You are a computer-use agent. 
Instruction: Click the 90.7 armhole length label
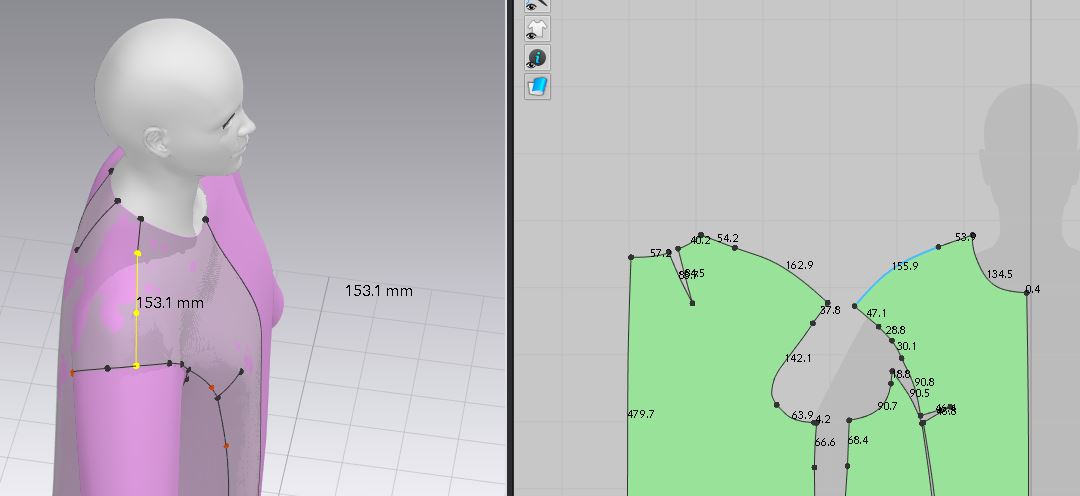pos(887,406)
